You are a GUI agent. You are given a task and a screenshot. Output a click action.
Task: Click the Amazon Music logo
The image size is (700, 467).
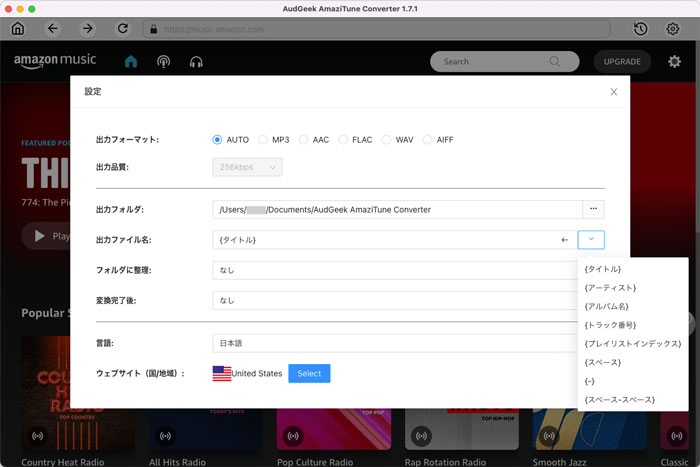[55, 61]
